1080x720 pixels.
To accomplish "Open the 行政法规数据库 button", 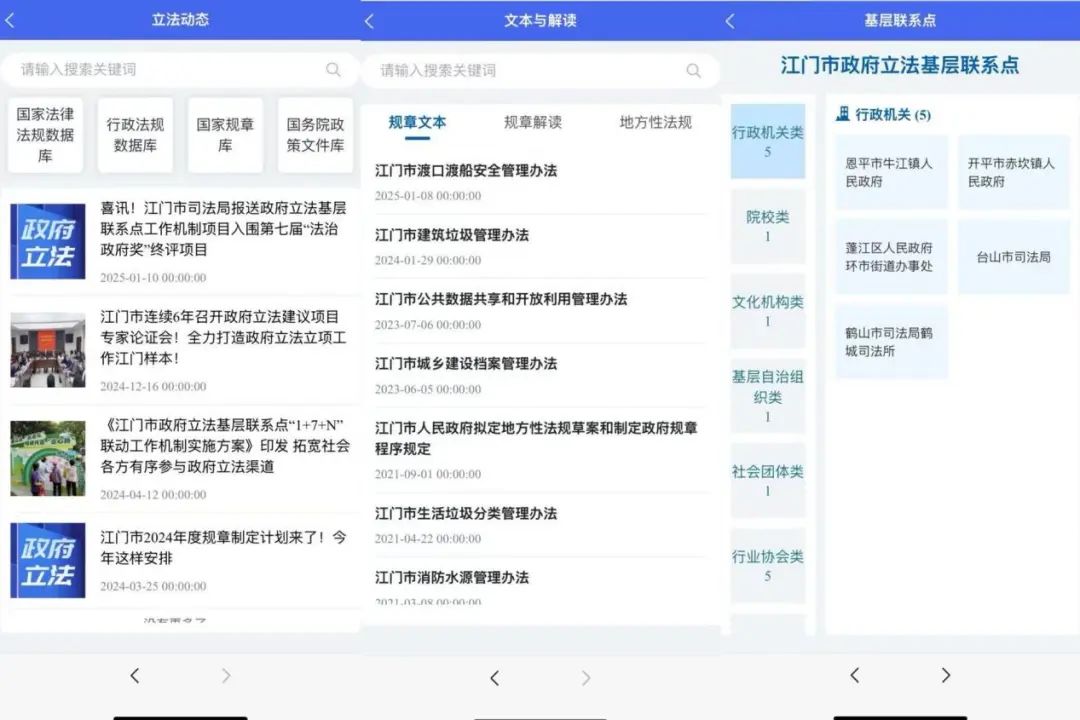I will (135, 135).
